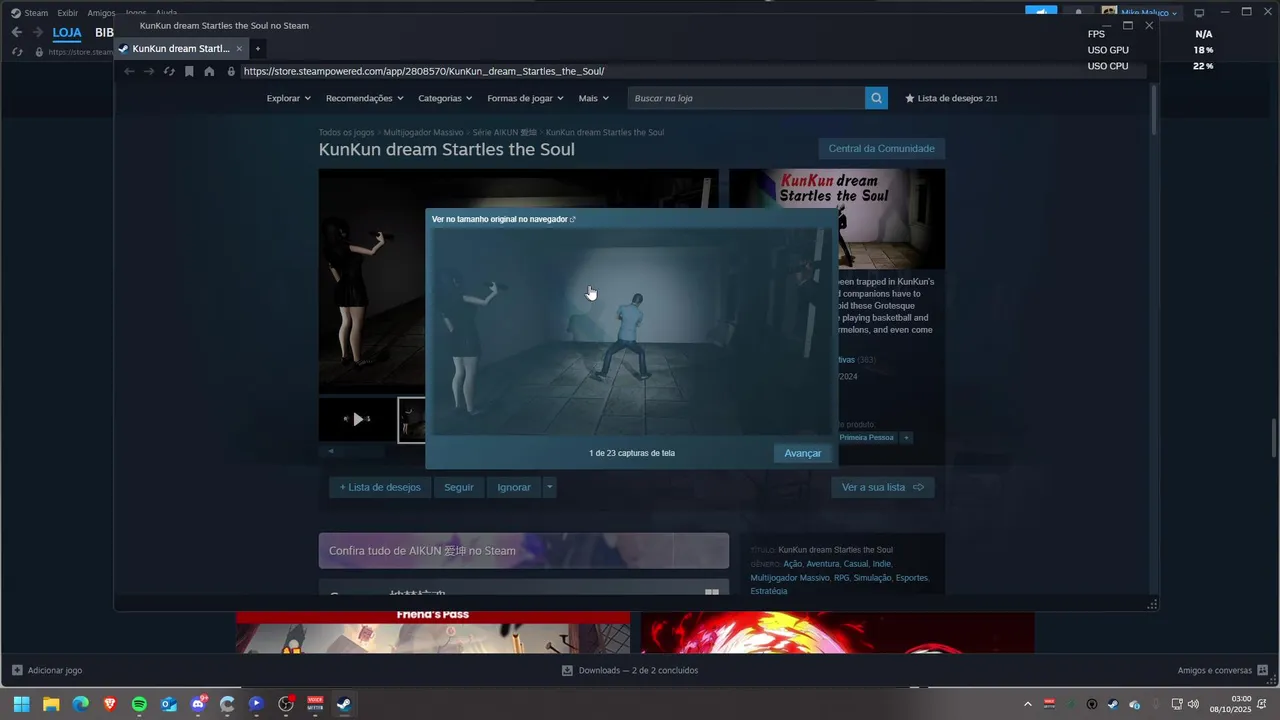This screenshot has height=720, width=1280.
Task: Open Todos os jogos breadcrumb
Action: (346, 132)
